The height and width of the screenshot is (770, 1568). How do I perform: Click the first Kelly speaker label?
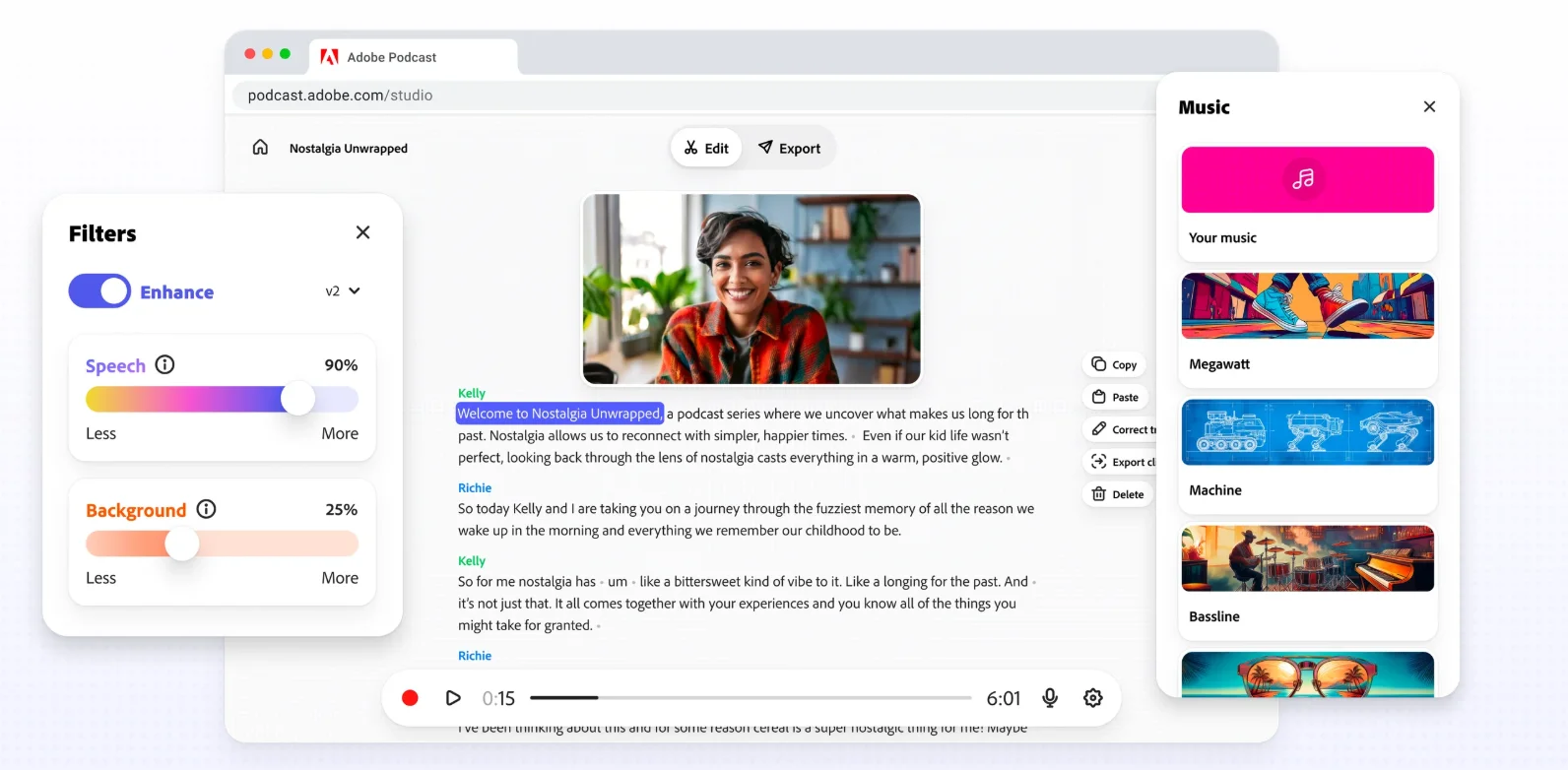point(472,393)
